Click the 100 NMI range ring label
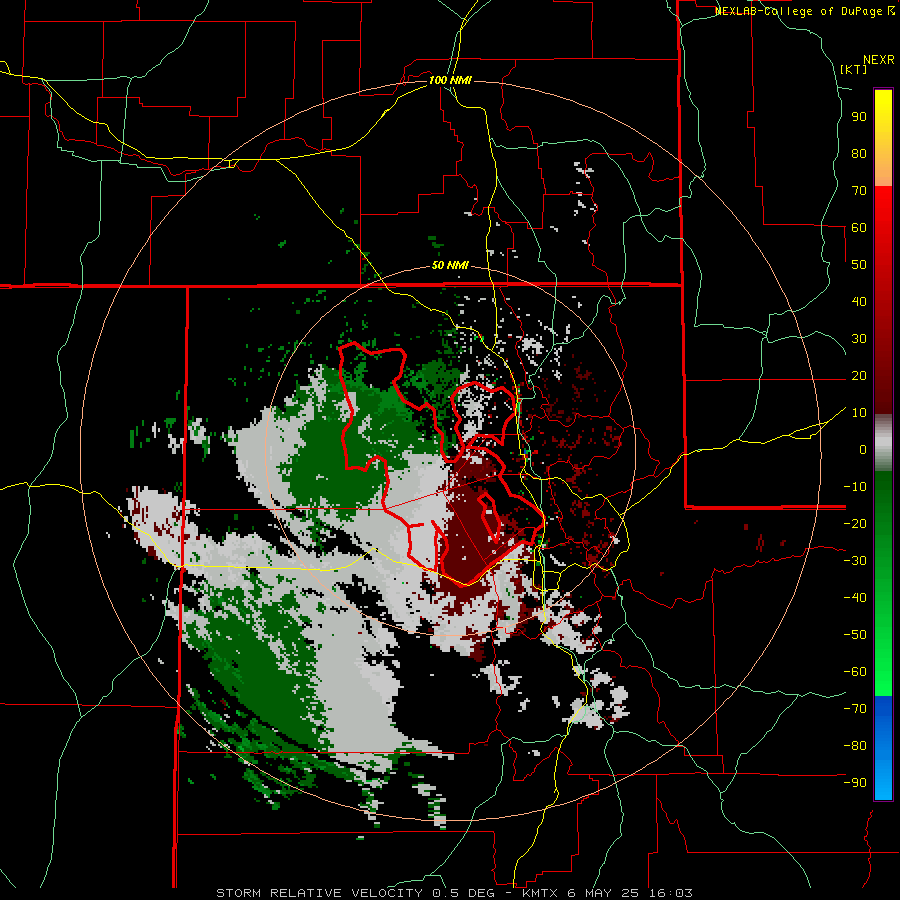 pyautogui.click(x=450, y=80)
